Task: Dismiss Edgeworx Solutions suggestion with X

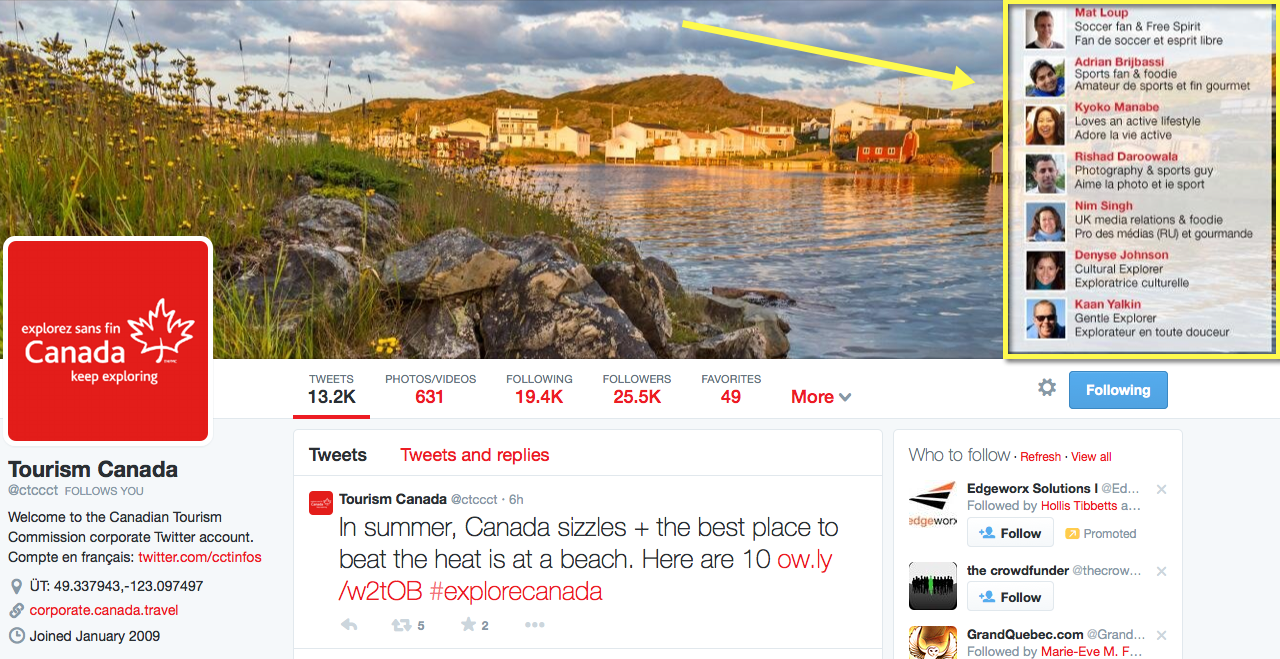Action: click(x=1161, y=490)
